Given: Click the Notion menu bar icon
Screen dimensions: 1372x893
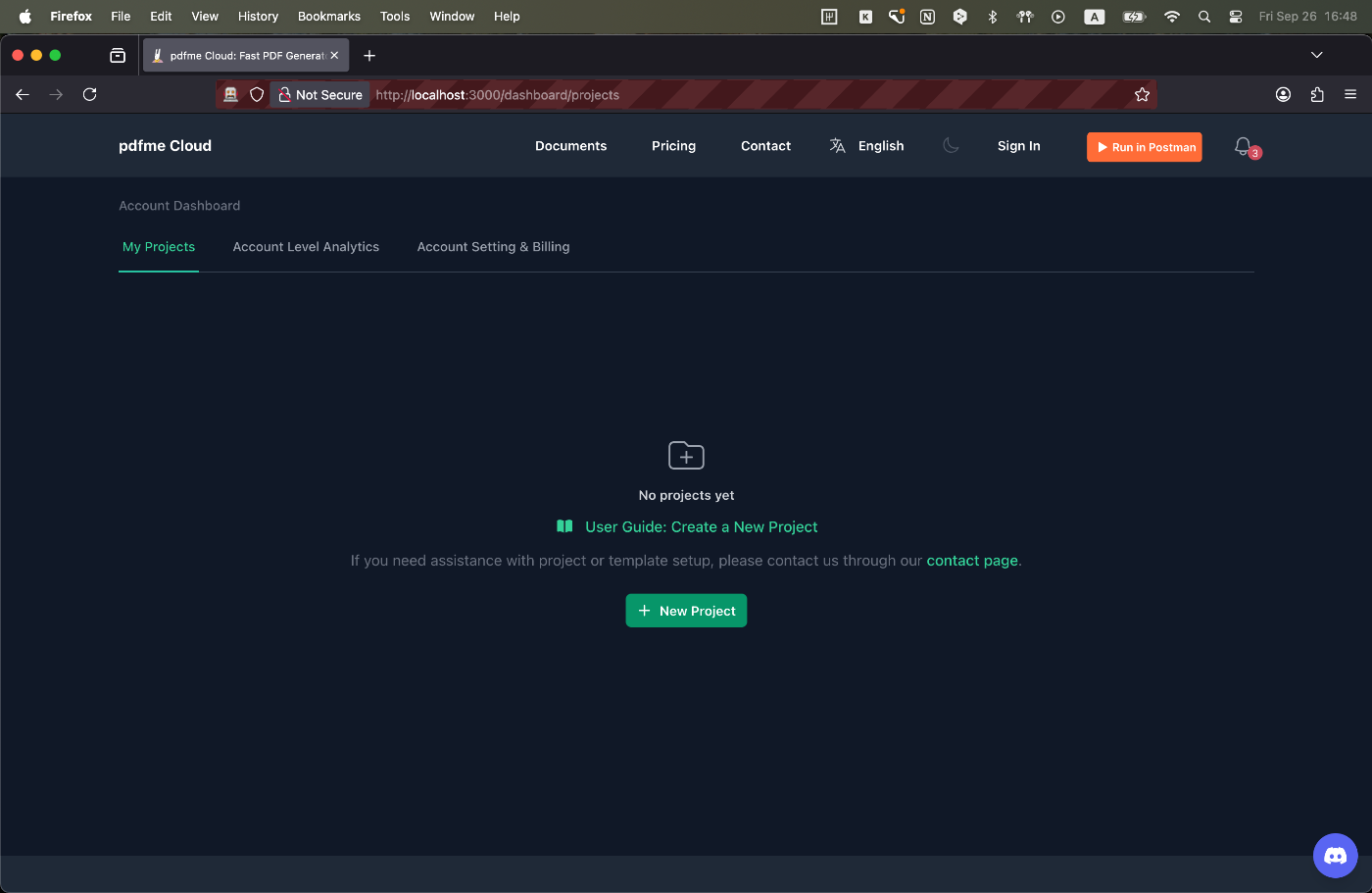Looking at the screenshot, I should pyautogui.click(x=927, y=17).
